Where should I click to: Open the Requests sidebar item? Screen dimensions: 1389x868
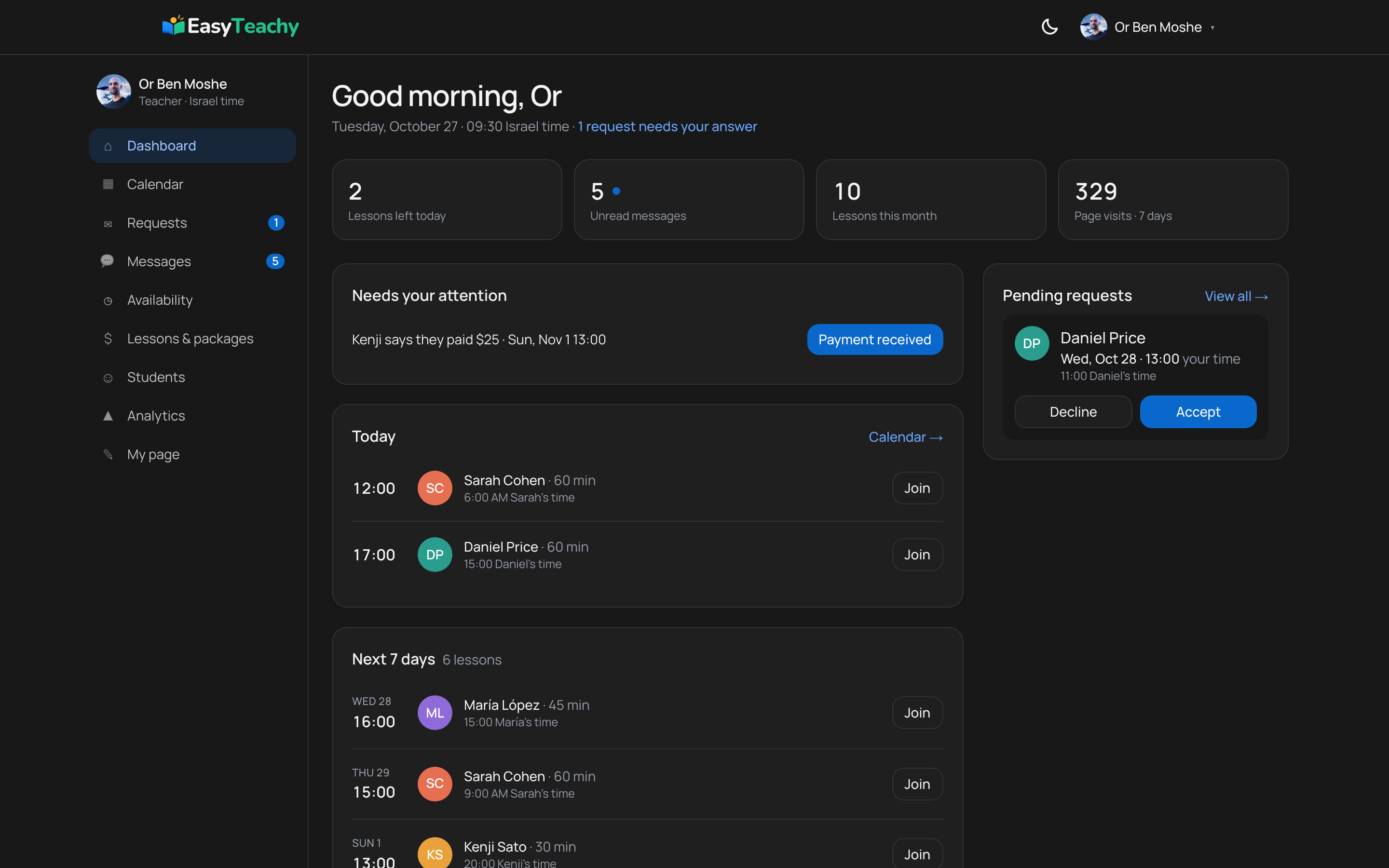click(x=192, y=223)
